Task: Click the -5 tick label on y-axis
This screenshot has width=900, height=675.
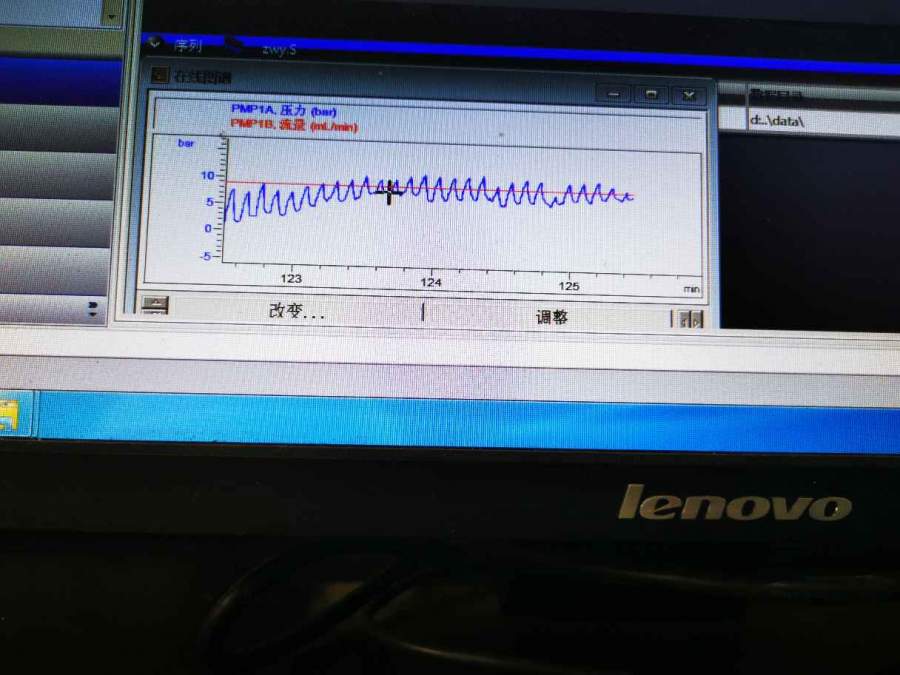Action: [205, 256]
